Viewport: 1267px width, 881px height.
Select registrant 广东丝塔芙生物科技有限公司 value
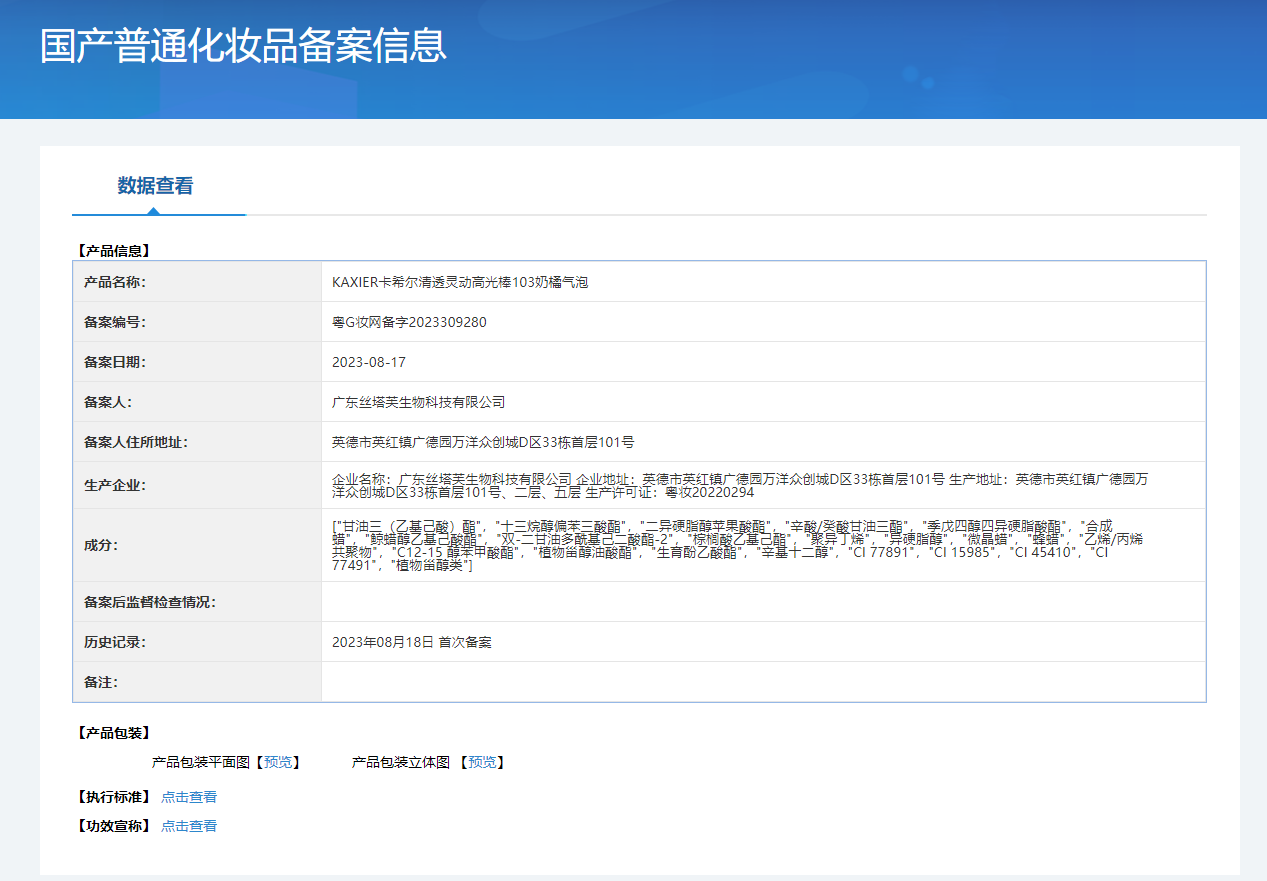pyautogui.click(x=418, y=402)
